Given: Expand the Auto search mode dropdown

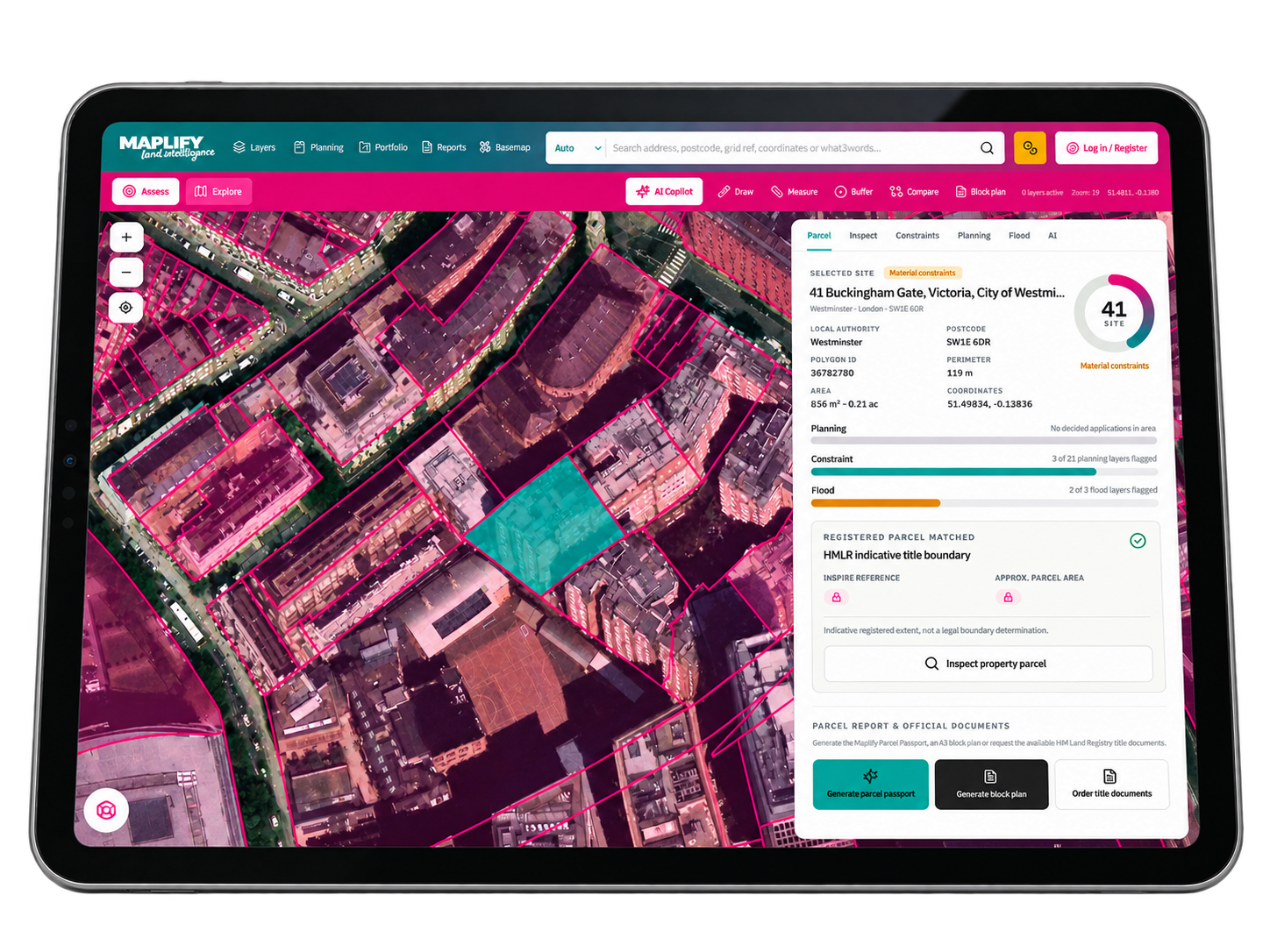Looking at the screenshot, I should pyautogui.click(x=577, y=148).
